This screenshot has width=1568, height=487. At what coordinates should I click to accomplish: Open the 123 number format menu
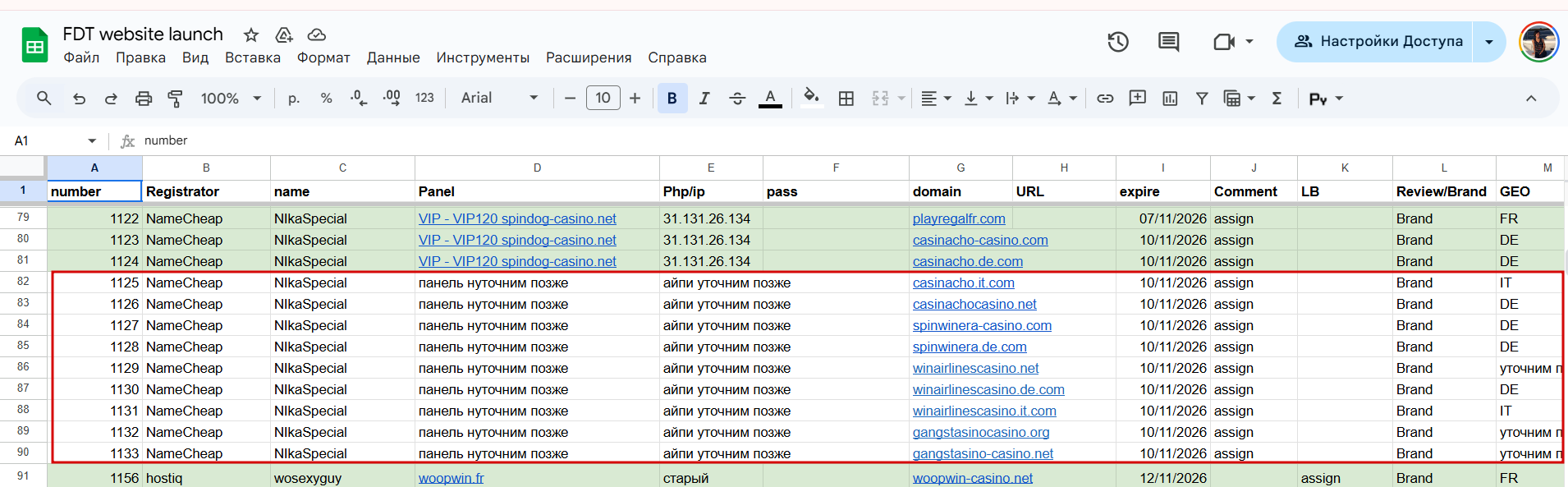point(424,99)
